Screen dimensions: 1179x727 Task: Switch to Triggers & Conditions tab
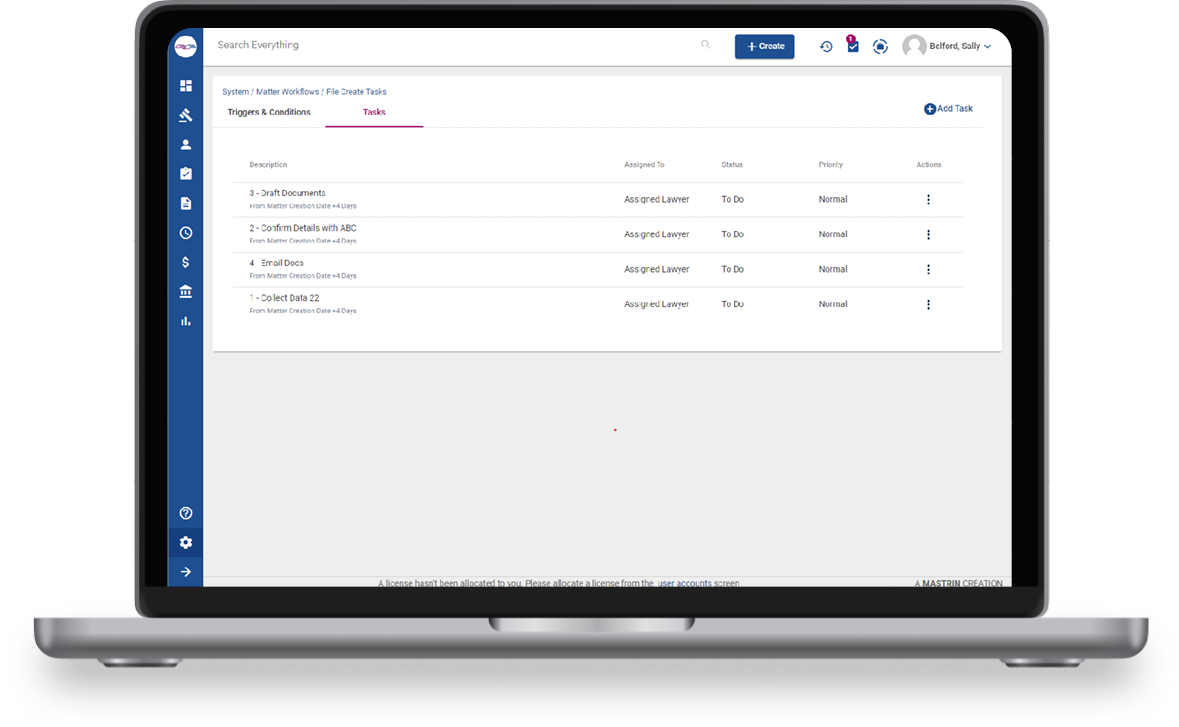coord(269,112)
